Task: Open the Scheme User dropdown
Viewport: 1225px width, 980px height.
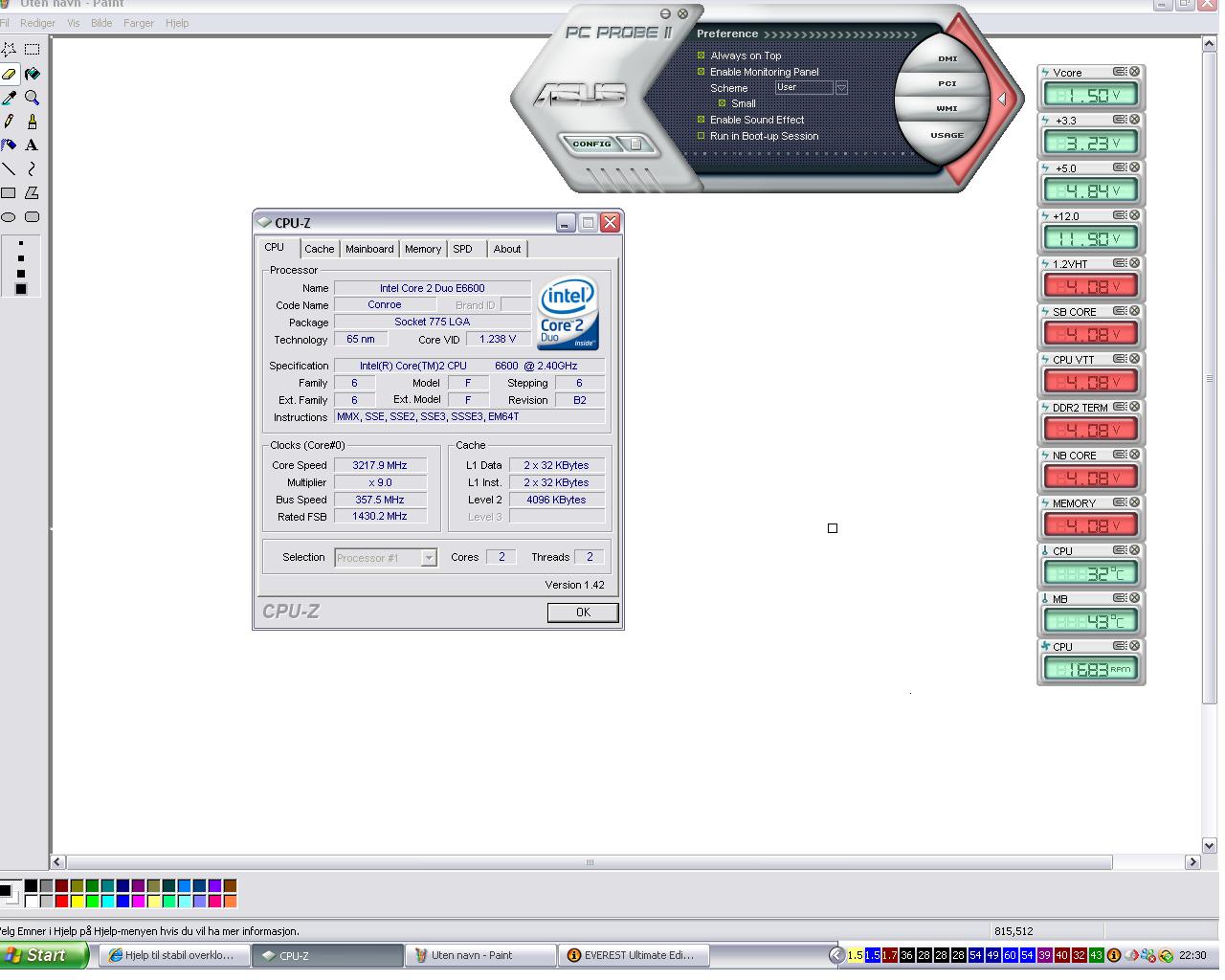Action: [x=841, y=87]
